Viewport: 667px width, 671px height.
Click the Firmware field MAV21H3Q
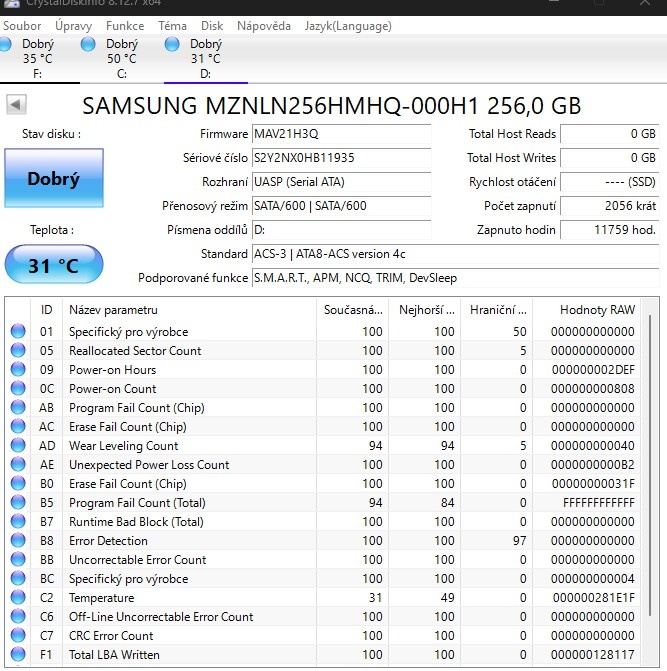(341, 134)
